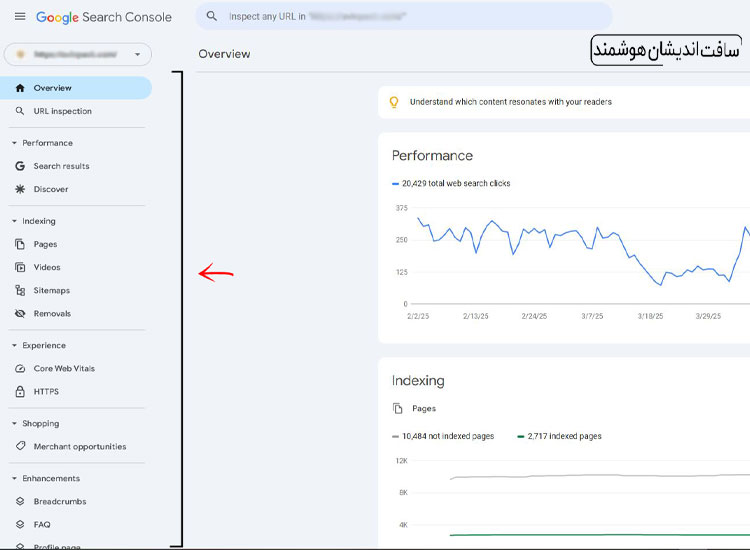Click the Pages icon in Indexing card

pyautogui.click(x=397, y=408)
